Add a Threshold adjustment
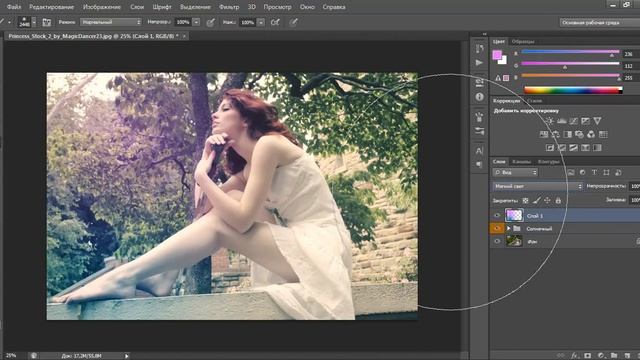The width and height of the screenshot is (640, 360). point(573,147)
